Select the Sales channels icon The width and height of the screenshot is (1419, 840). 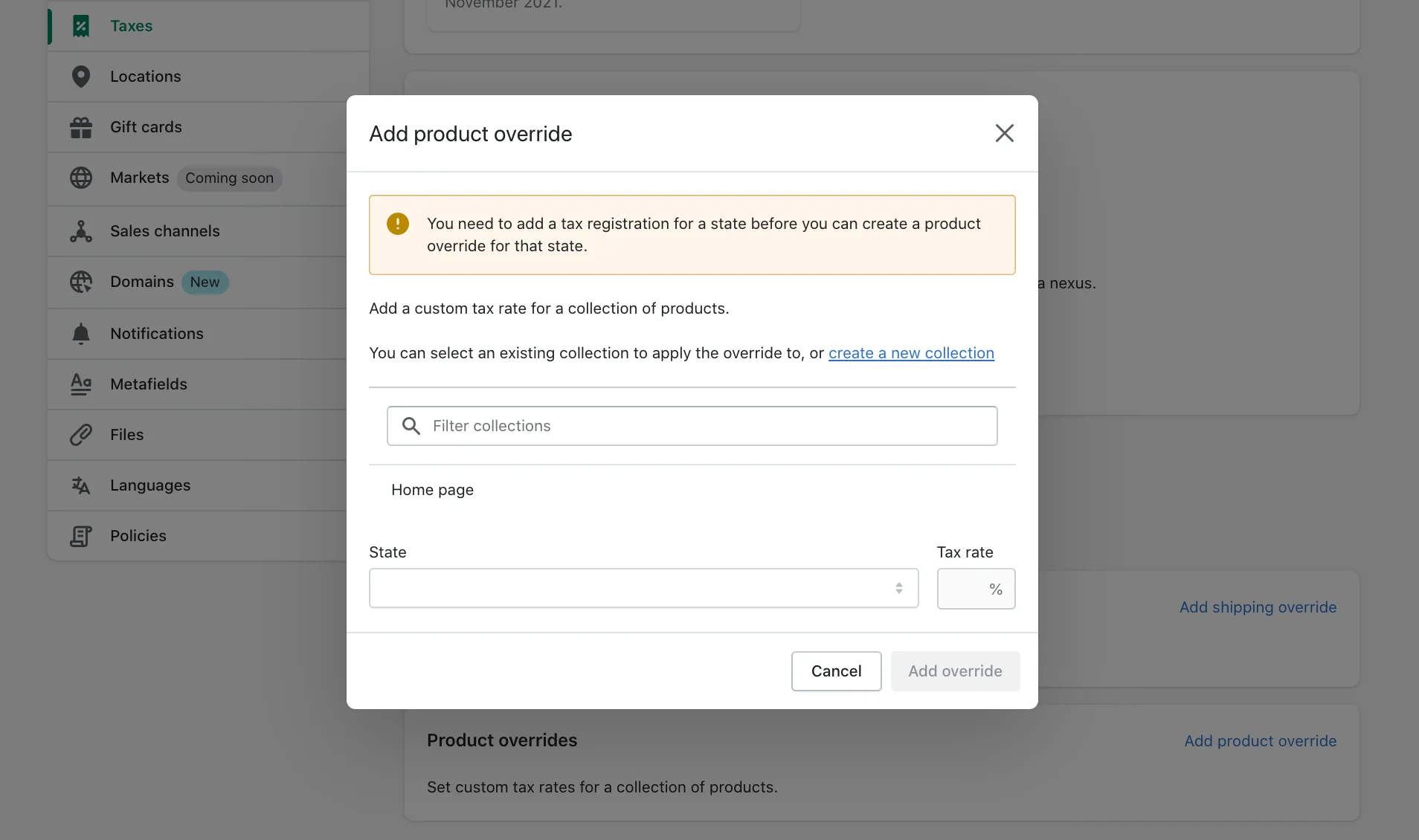pyautogui.click(x=82, y=231)
